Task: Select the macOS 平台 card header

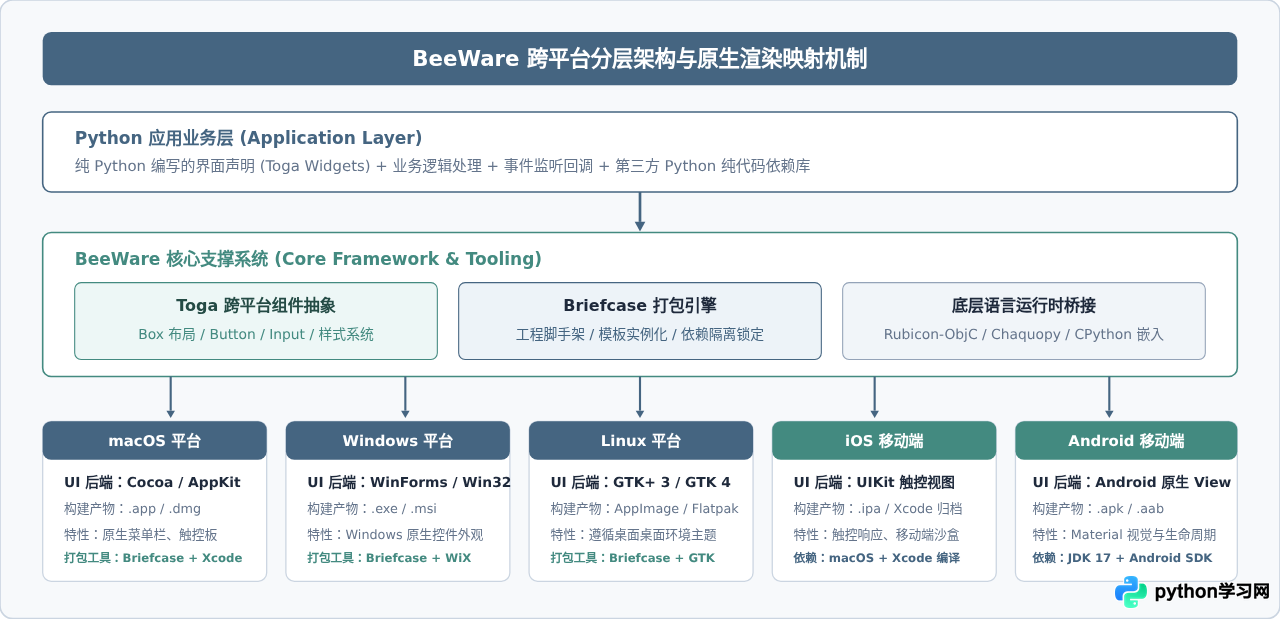Action: [x=155, y=440]
